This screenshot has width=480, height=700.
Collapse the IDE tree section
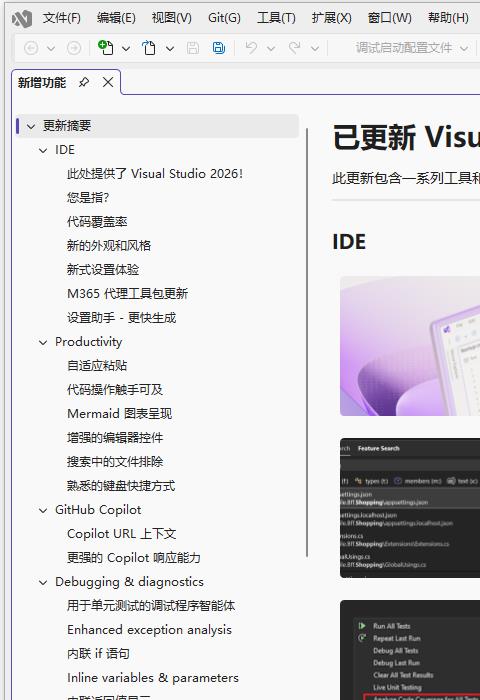(43, 150)
